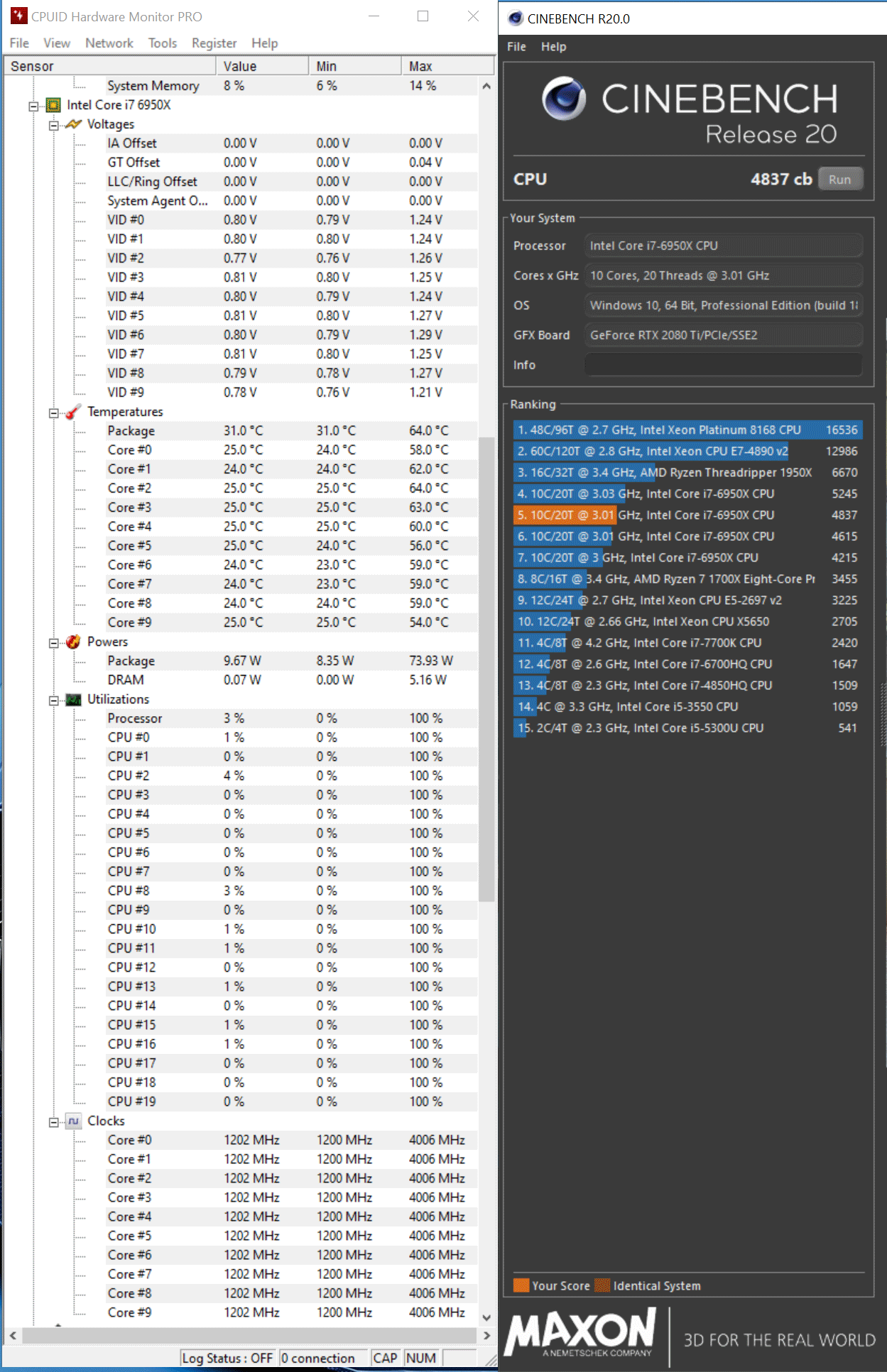
Task: Click the Cinebench sphere logo
Action: pyautogui.click(x=564, y=99)
